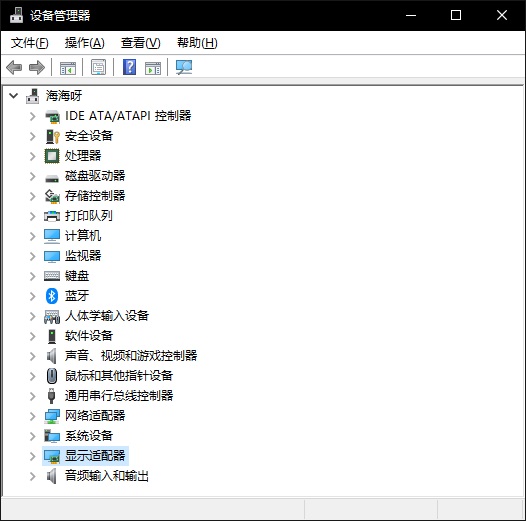Click the 系统设备 icon
This screenshot has width=526, height=521.
52,436
